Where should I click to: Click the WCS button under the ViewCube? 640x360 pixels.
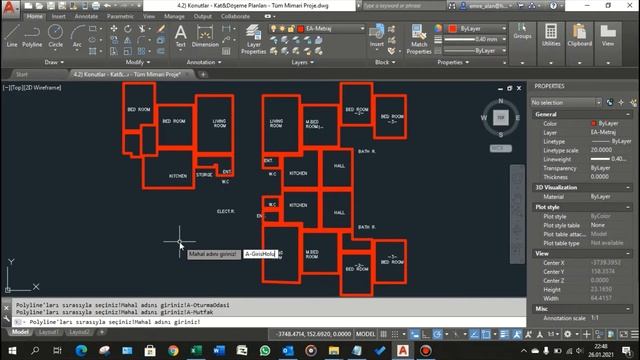pyautogui.click(x=500, y=148)
